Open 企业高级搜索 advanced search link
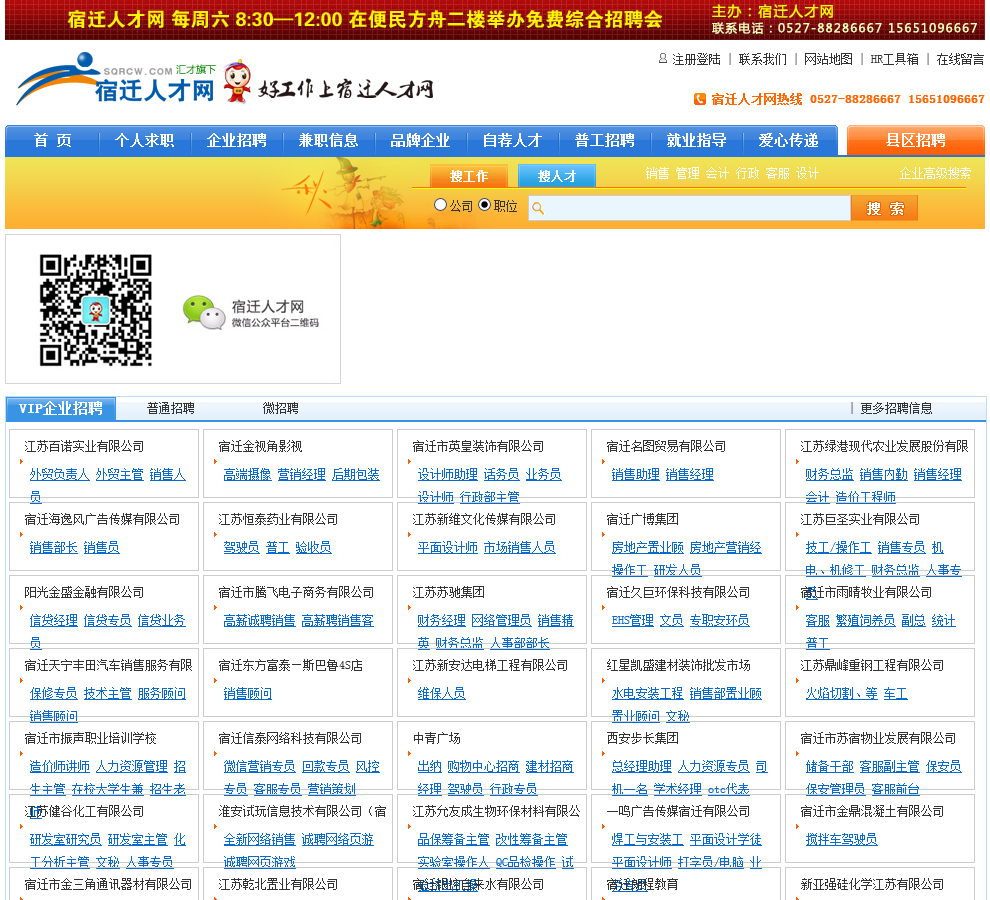Viewport: 990px width, 900px height. 935,173
